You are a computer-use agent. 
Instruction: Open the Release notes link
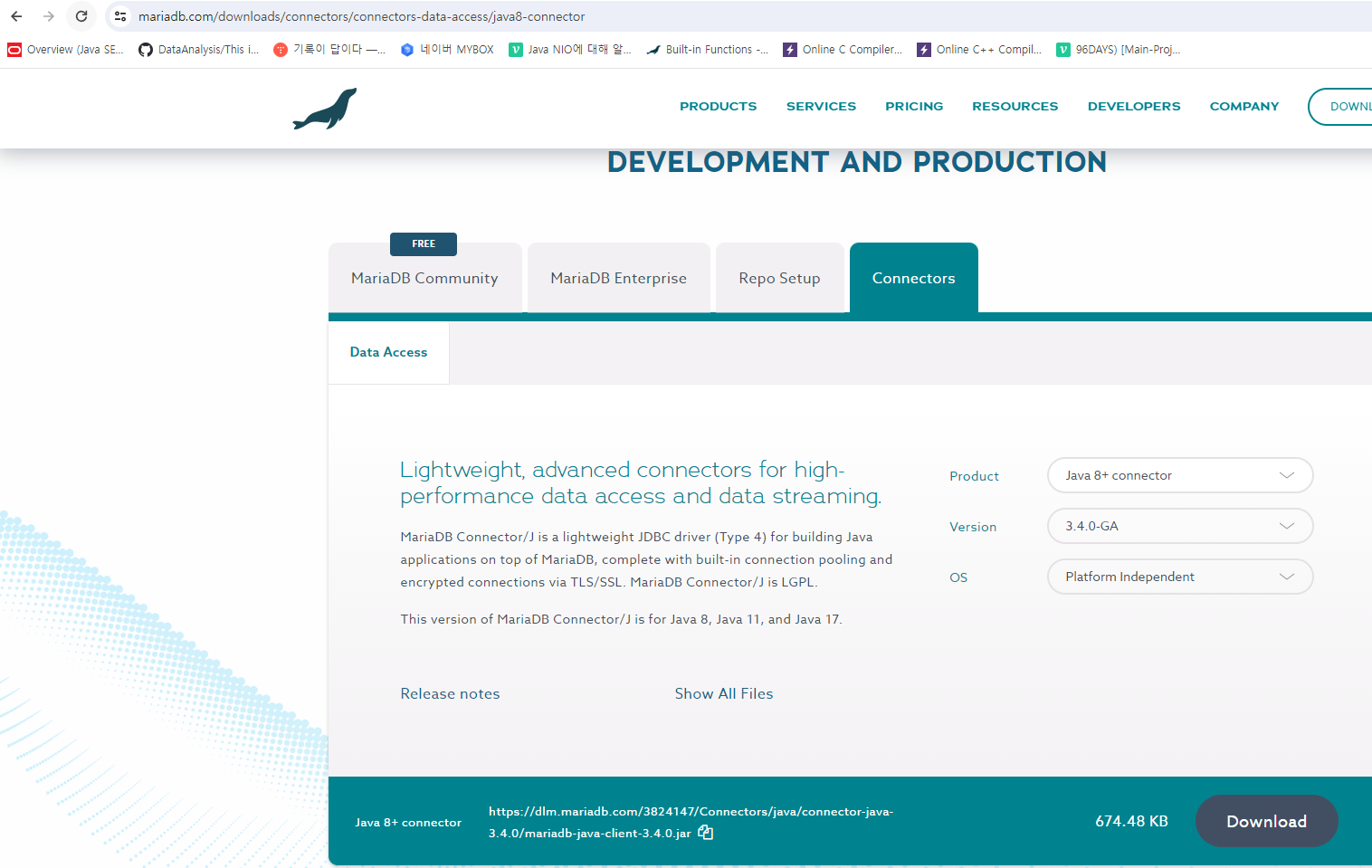click(x=450, y=693)
